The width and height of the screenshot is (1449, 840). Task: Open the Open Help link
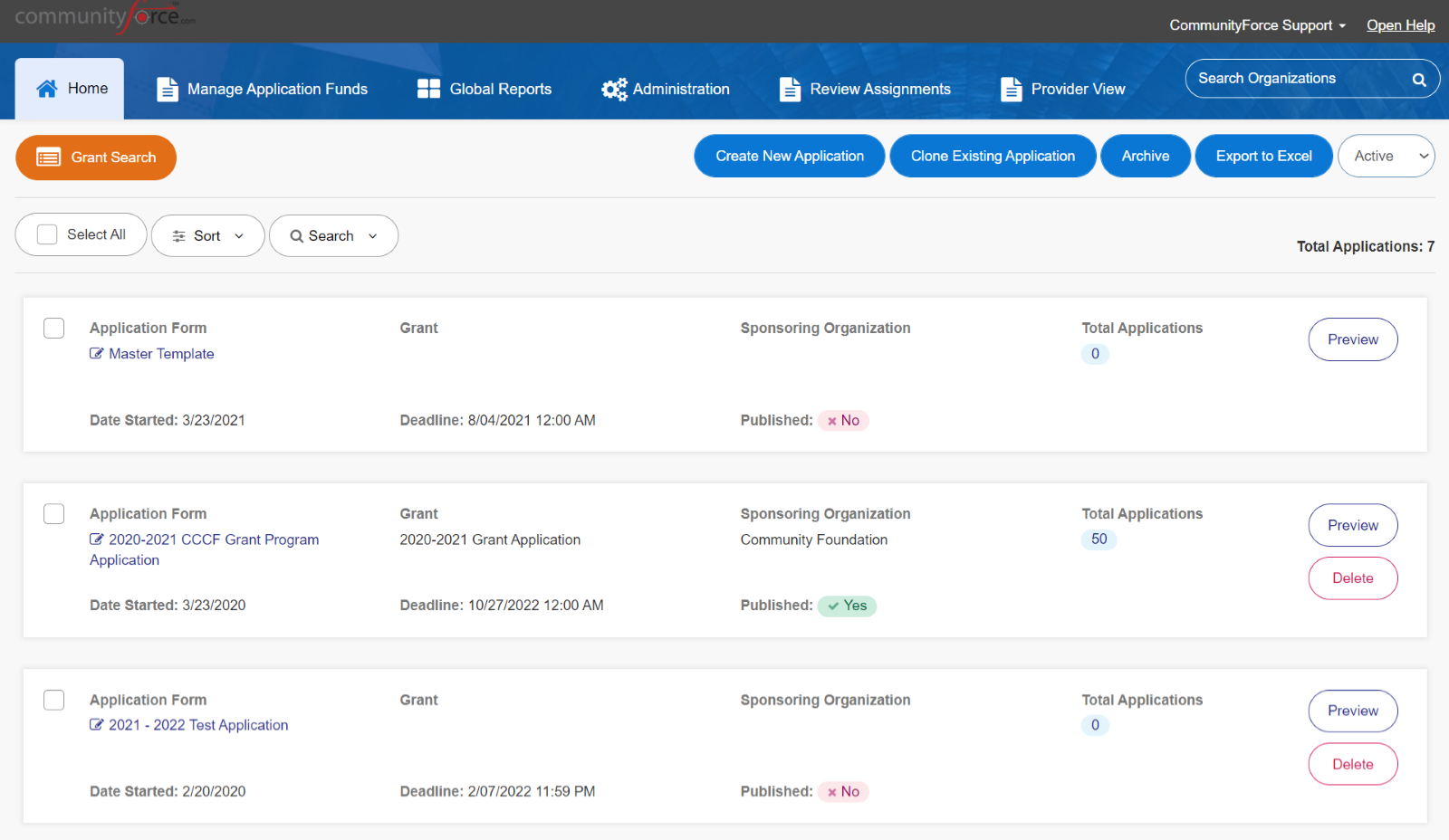pos(1400,25)
